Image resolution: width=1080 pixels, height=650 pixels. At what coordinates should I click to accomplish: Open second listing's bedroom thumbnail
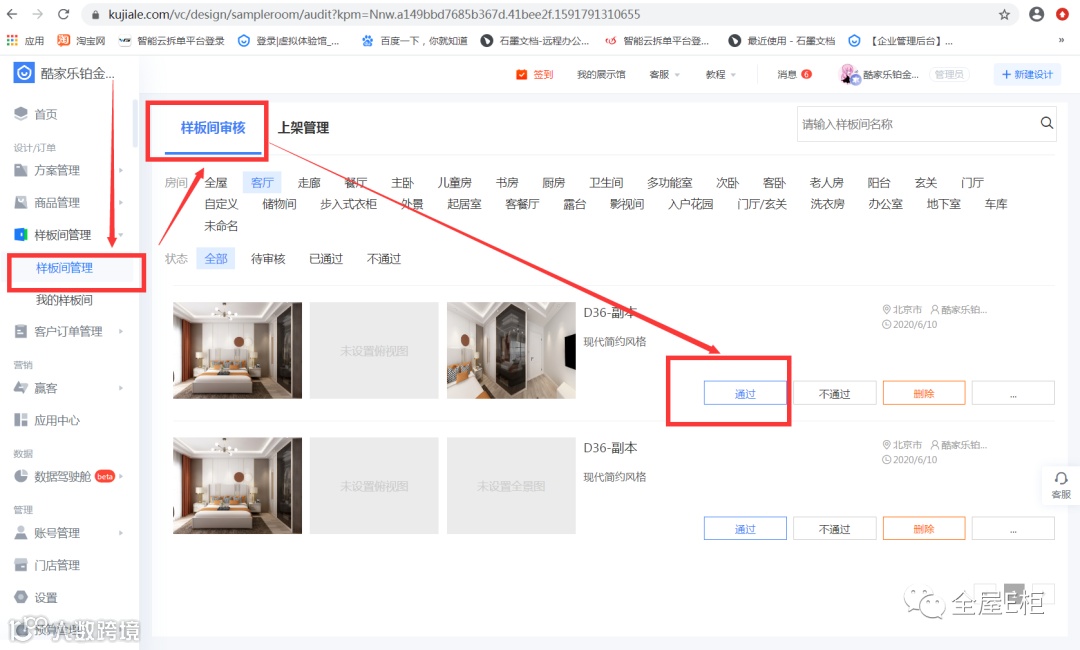[237, 485]
